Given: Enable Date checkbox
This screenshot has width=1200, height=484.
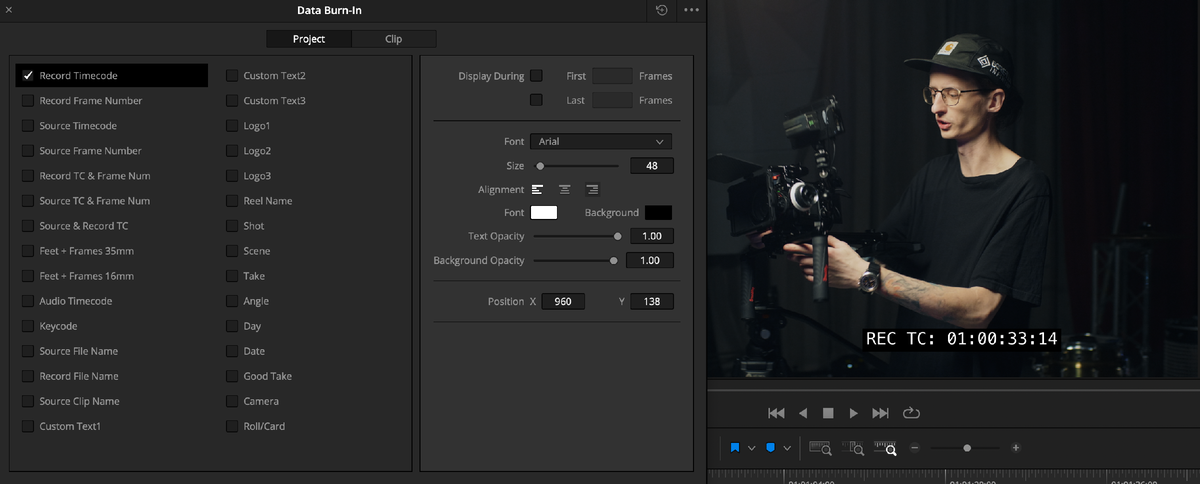Looking at the screenshot, I should 232,351.
